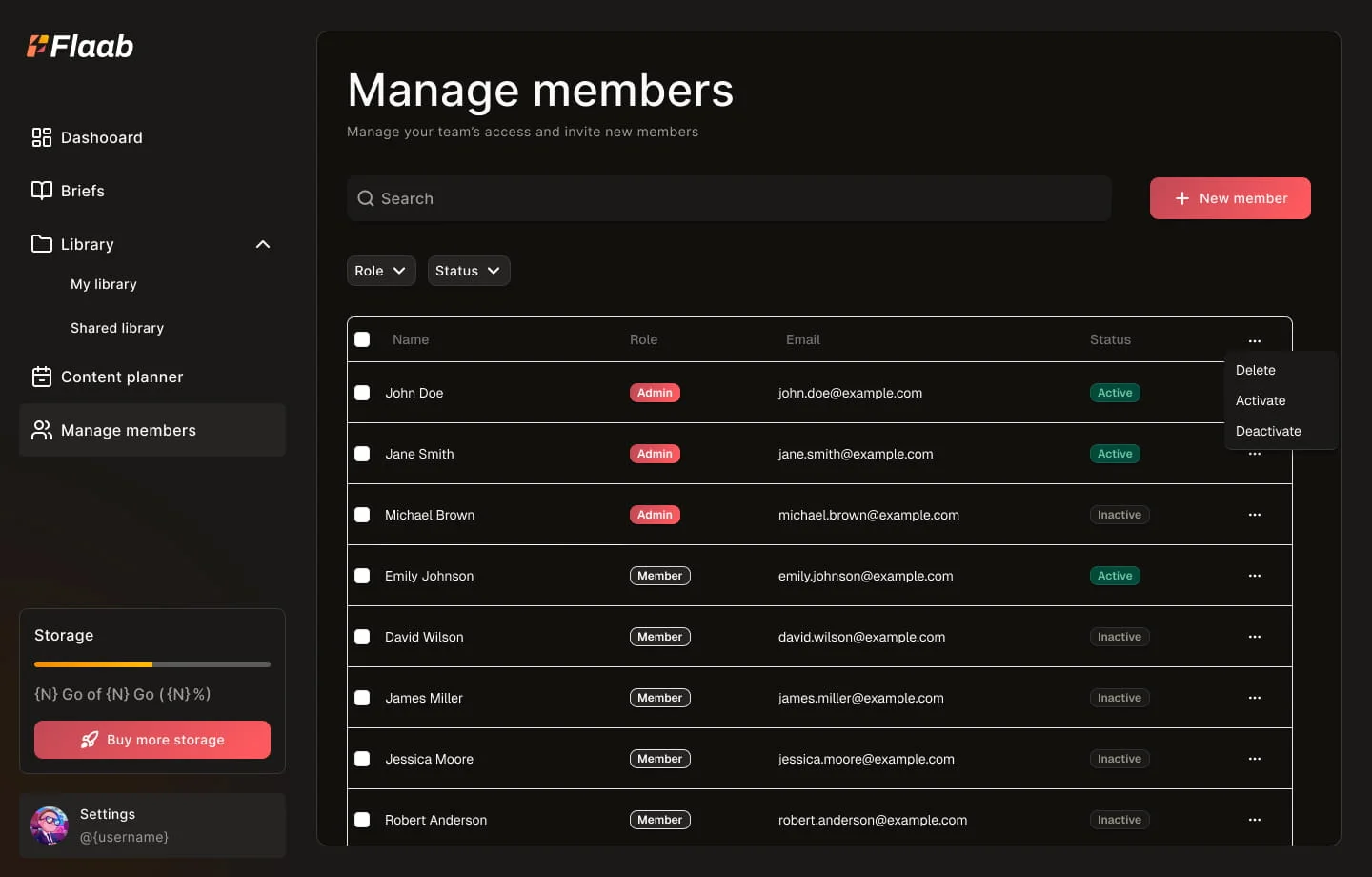
Task: Open the three-dot menu for Michael Brown
Action: point(1254,515)
